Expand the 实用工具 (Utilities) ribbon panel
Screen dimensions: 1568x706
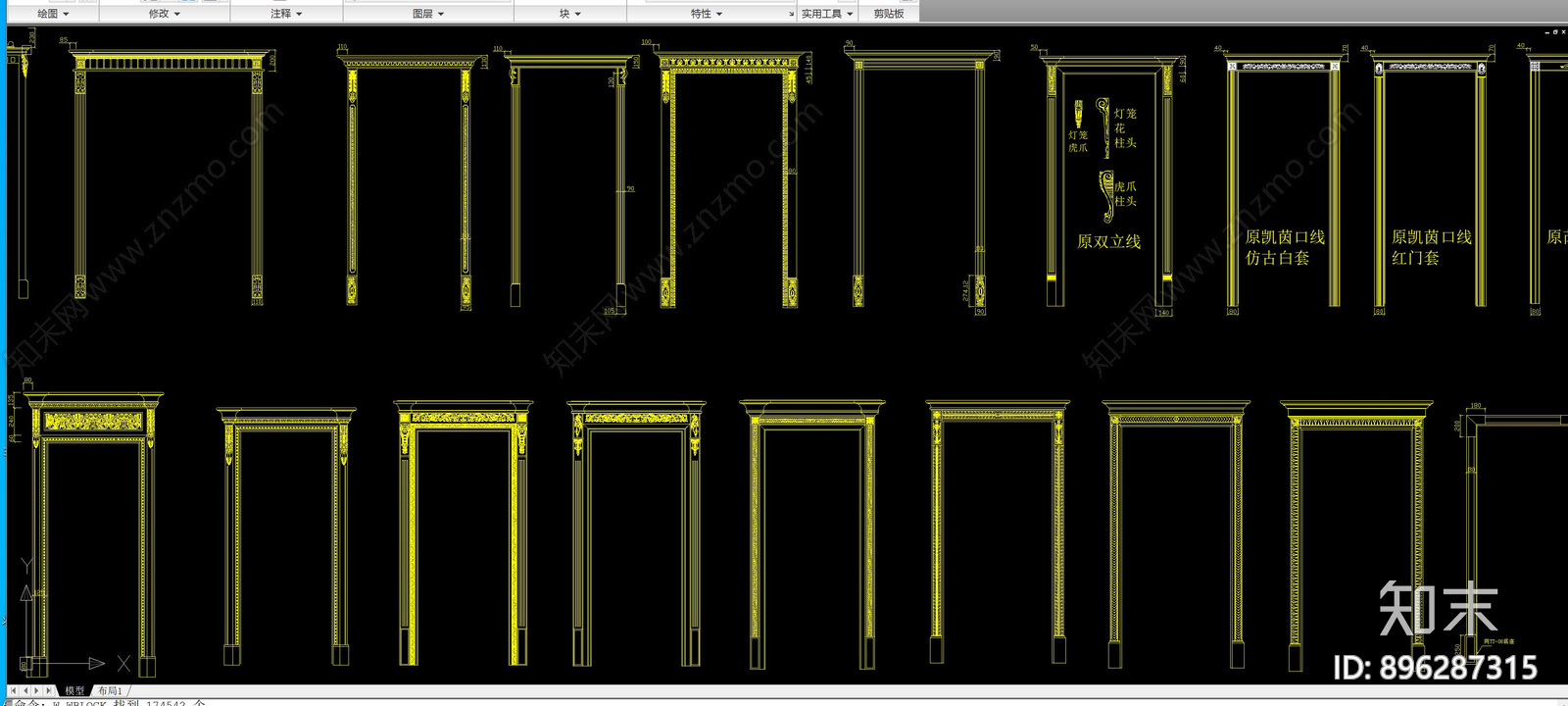click(828, 14)
